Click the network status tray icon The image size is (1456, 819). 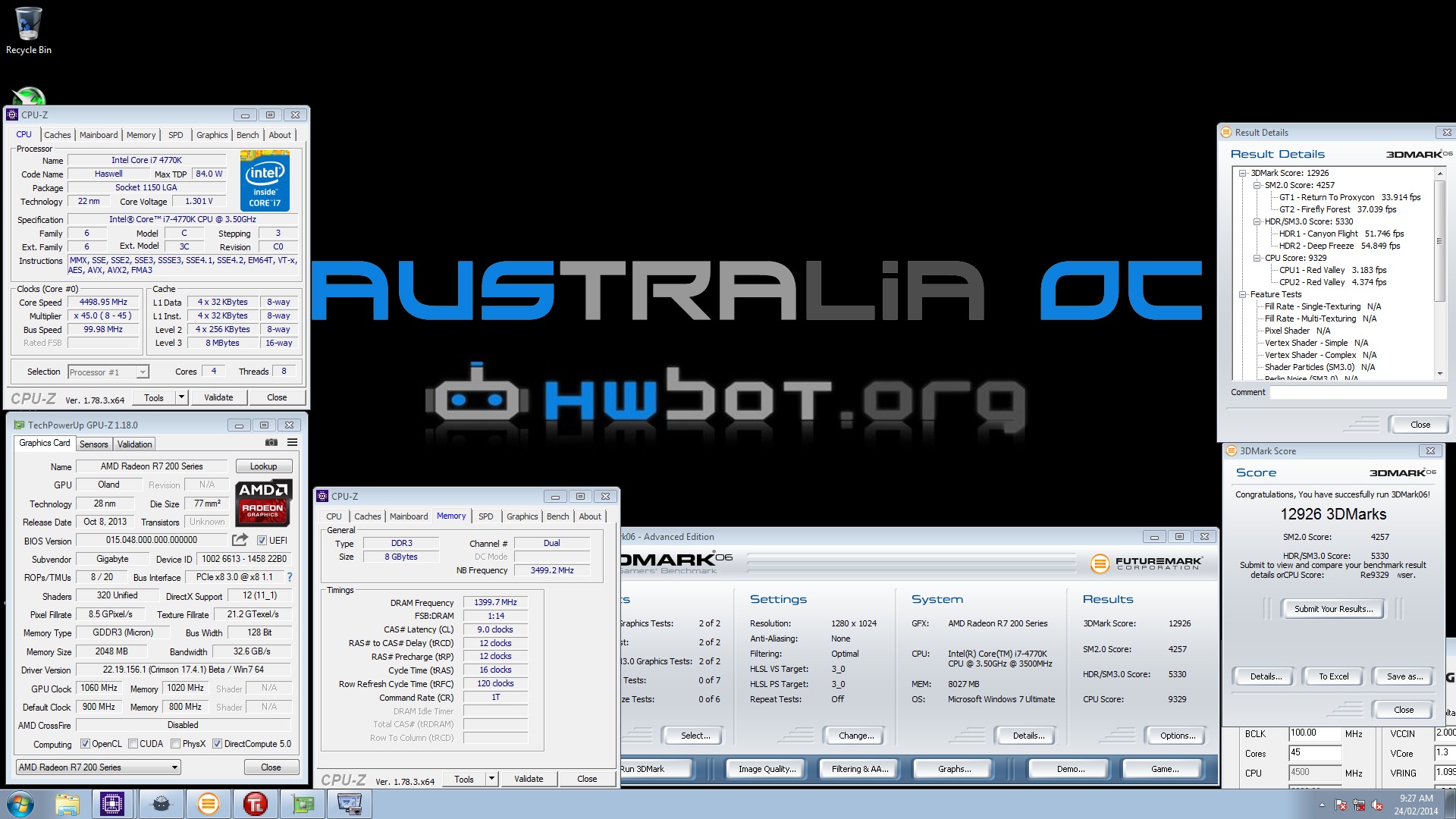(1359, 805)
